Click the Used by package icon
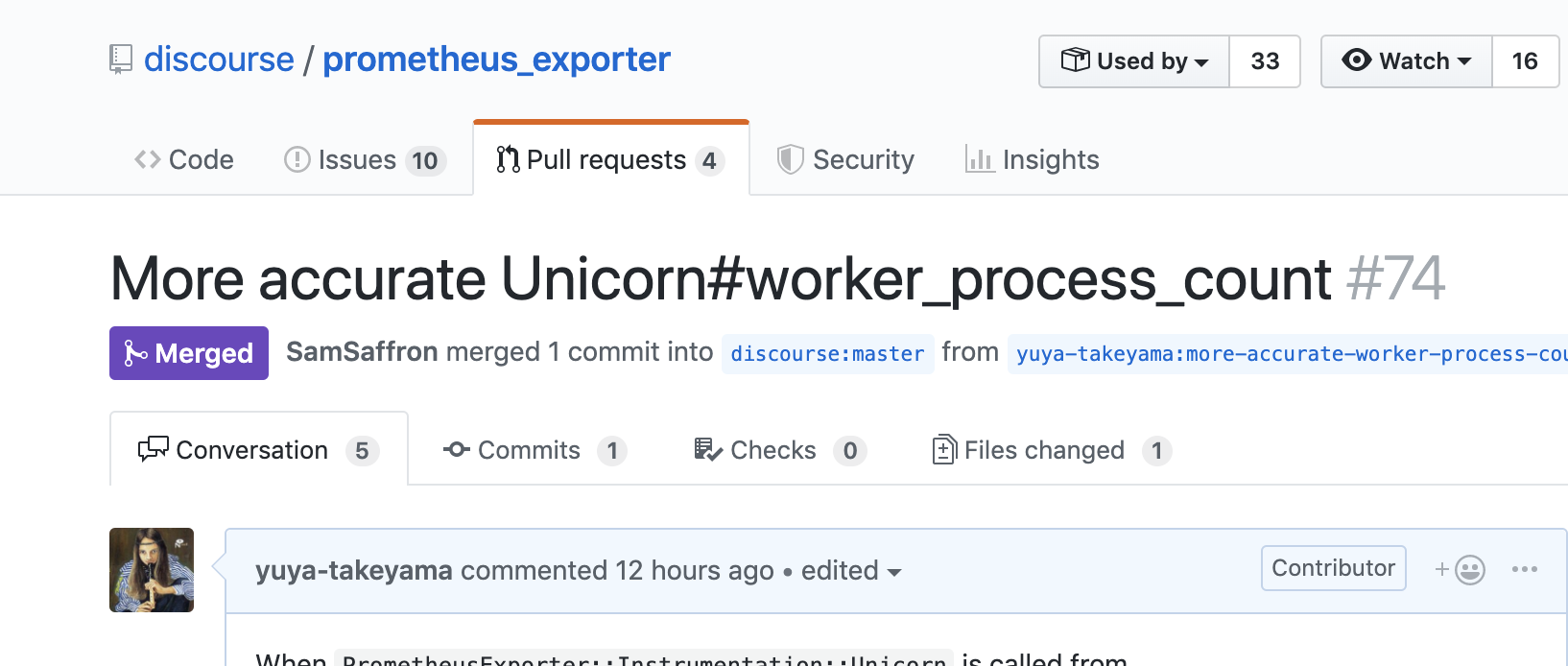 (x=1075, y=60)
